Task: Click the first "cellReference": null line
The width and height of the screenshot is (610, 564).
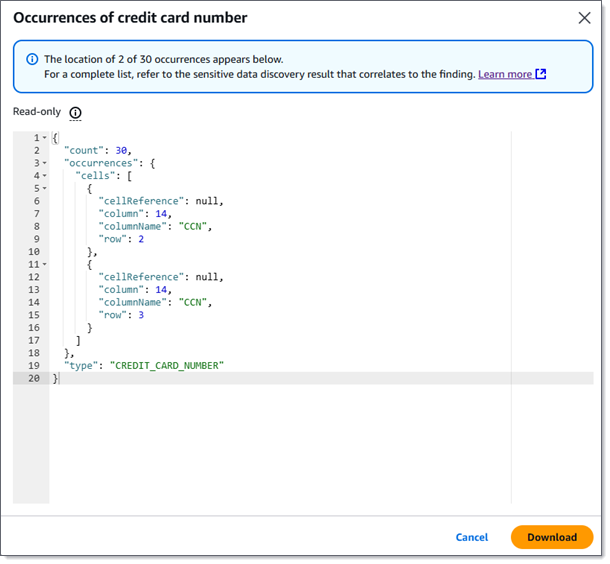Action: pos(160,201)
